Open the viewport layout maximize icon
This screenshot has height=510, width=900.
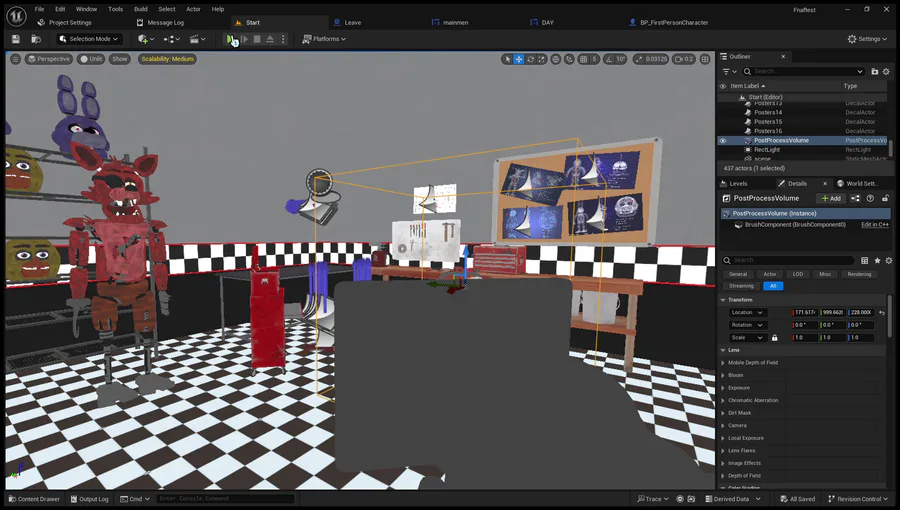pos(705,59)
